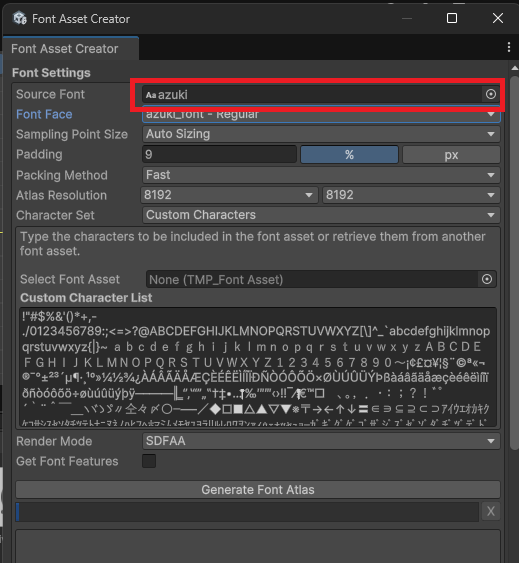
Task: Click the Unity logo in the title bar
Action: click(20, 18)
